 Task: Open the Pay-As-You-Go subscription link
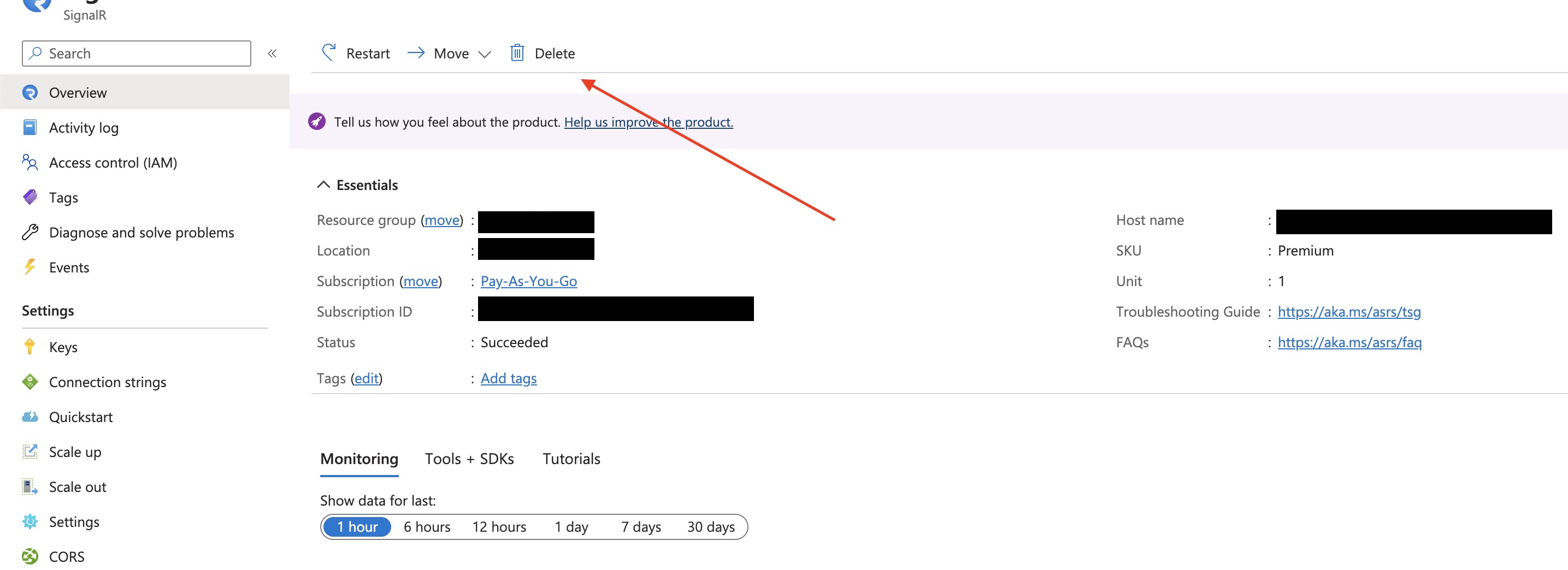[x=528, y=281]
